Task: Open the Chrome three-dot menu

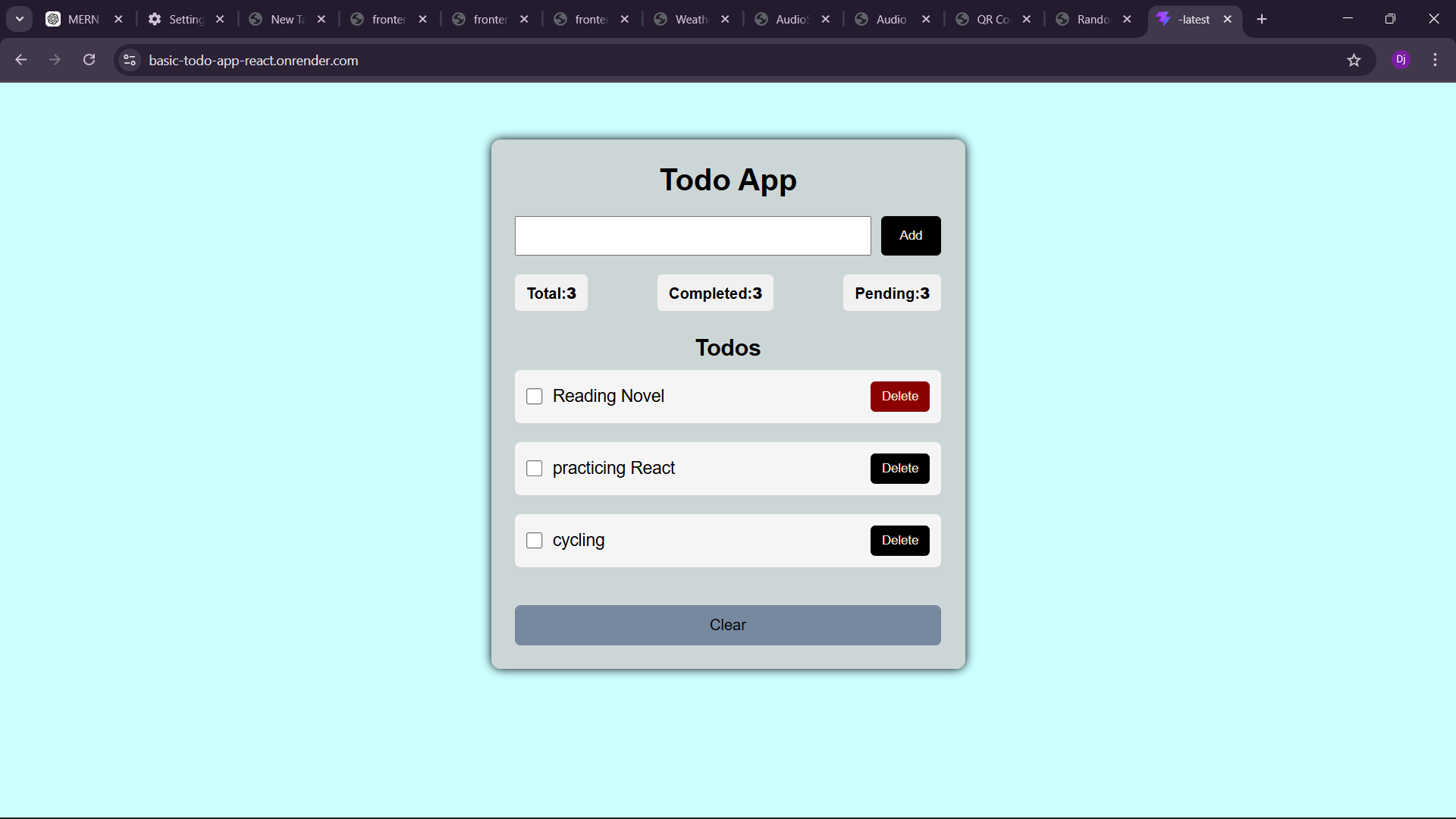Action: [x=1435, y=60]
